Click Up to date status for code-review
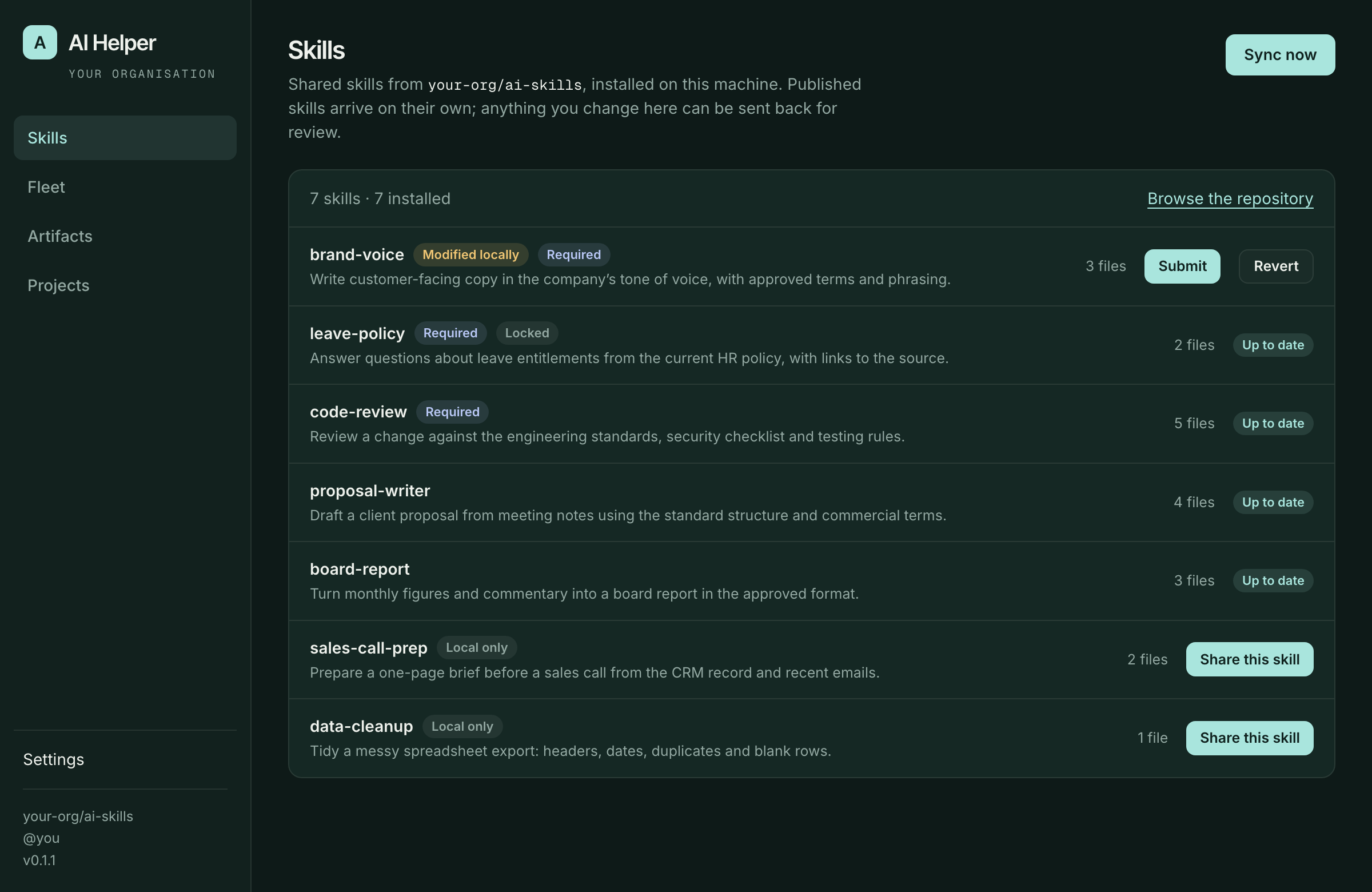1372x892 pixels. [x=1273, y=423]
